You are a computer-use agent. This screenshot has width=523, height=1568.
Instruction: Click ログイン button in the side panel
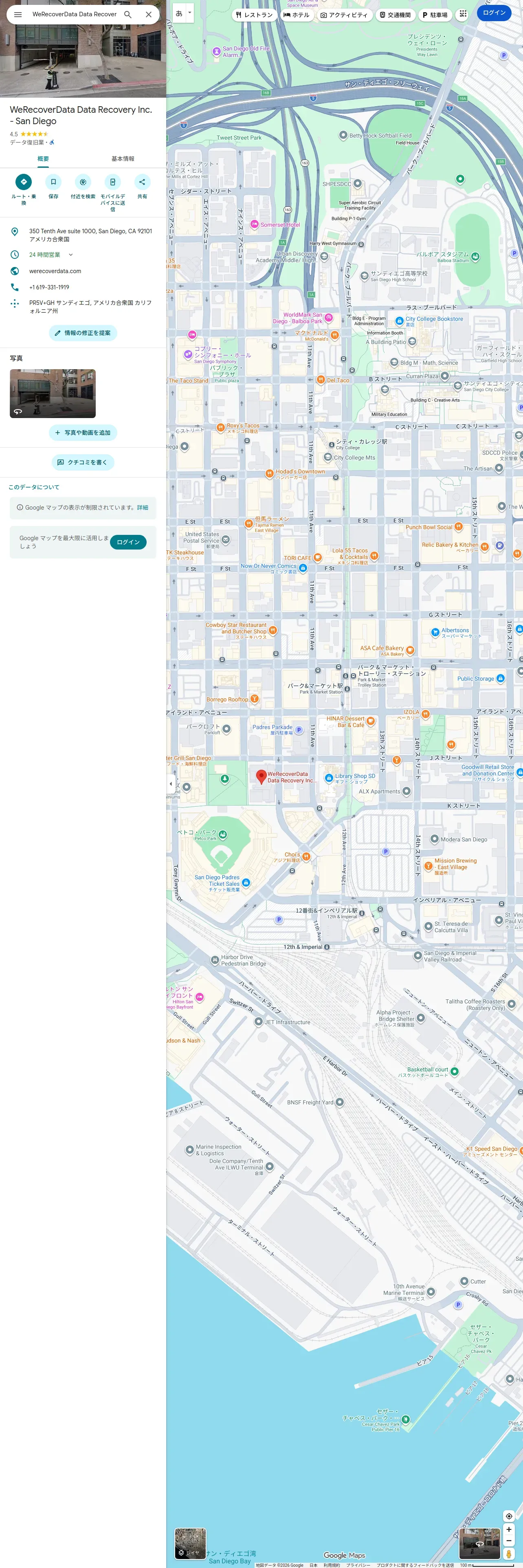[x=128, y=542]
